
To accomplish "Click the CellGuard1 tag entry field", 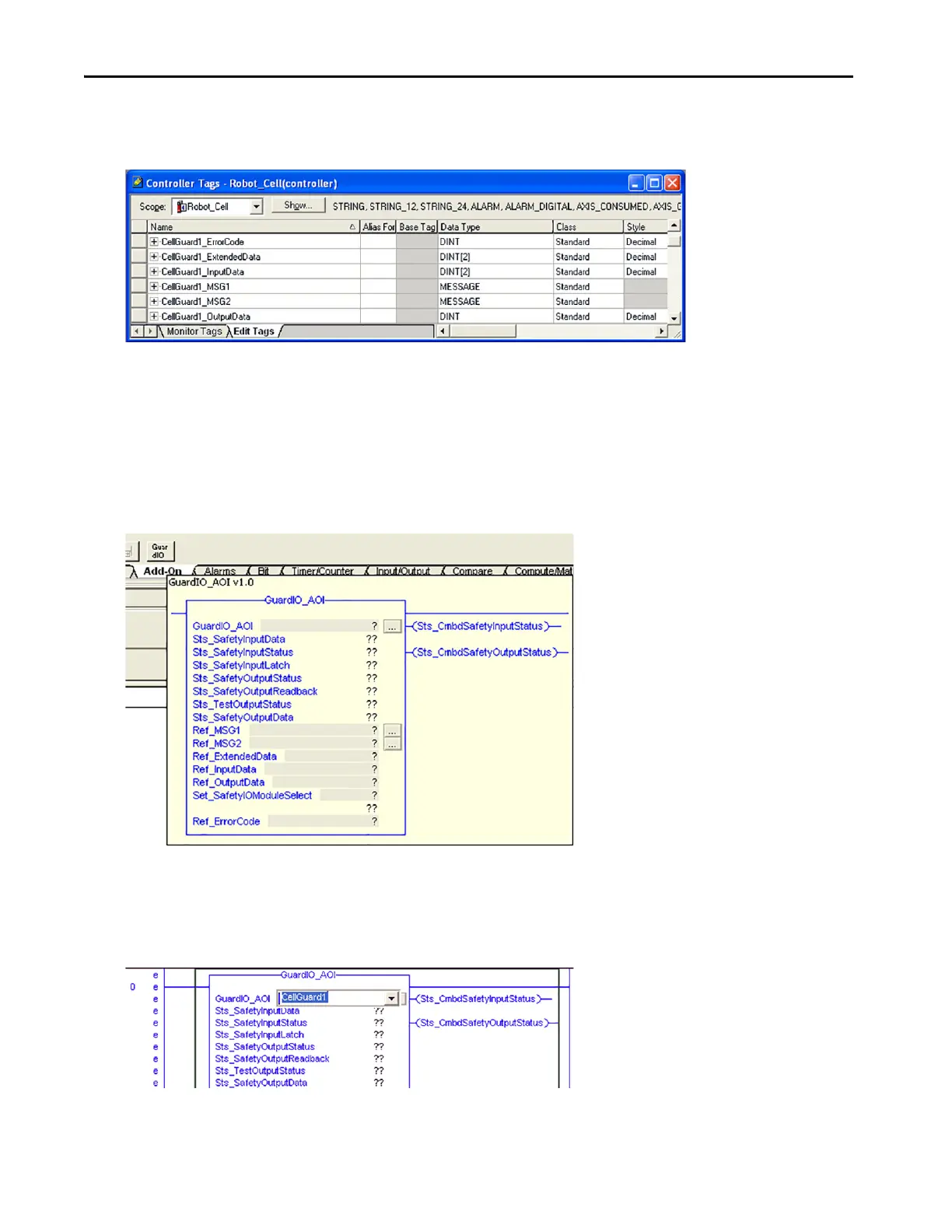I will click(332, 998).
